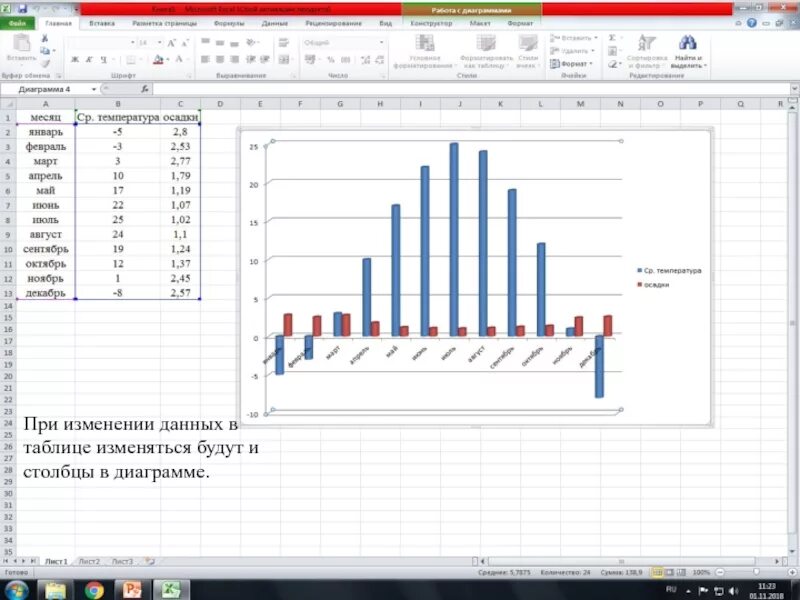
Task: Switch to the Формулы tab
Action: pyautogui.click(x=229, y=23)
